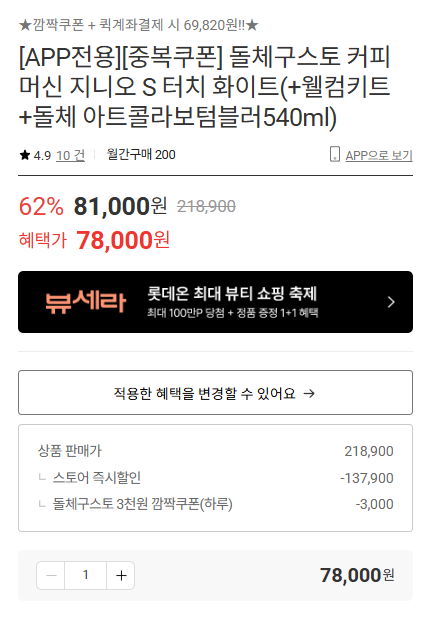This screenshot has width=433, height=624.
Task: Decrease quantity with the minus button
Action: click(x=51, y=575)
